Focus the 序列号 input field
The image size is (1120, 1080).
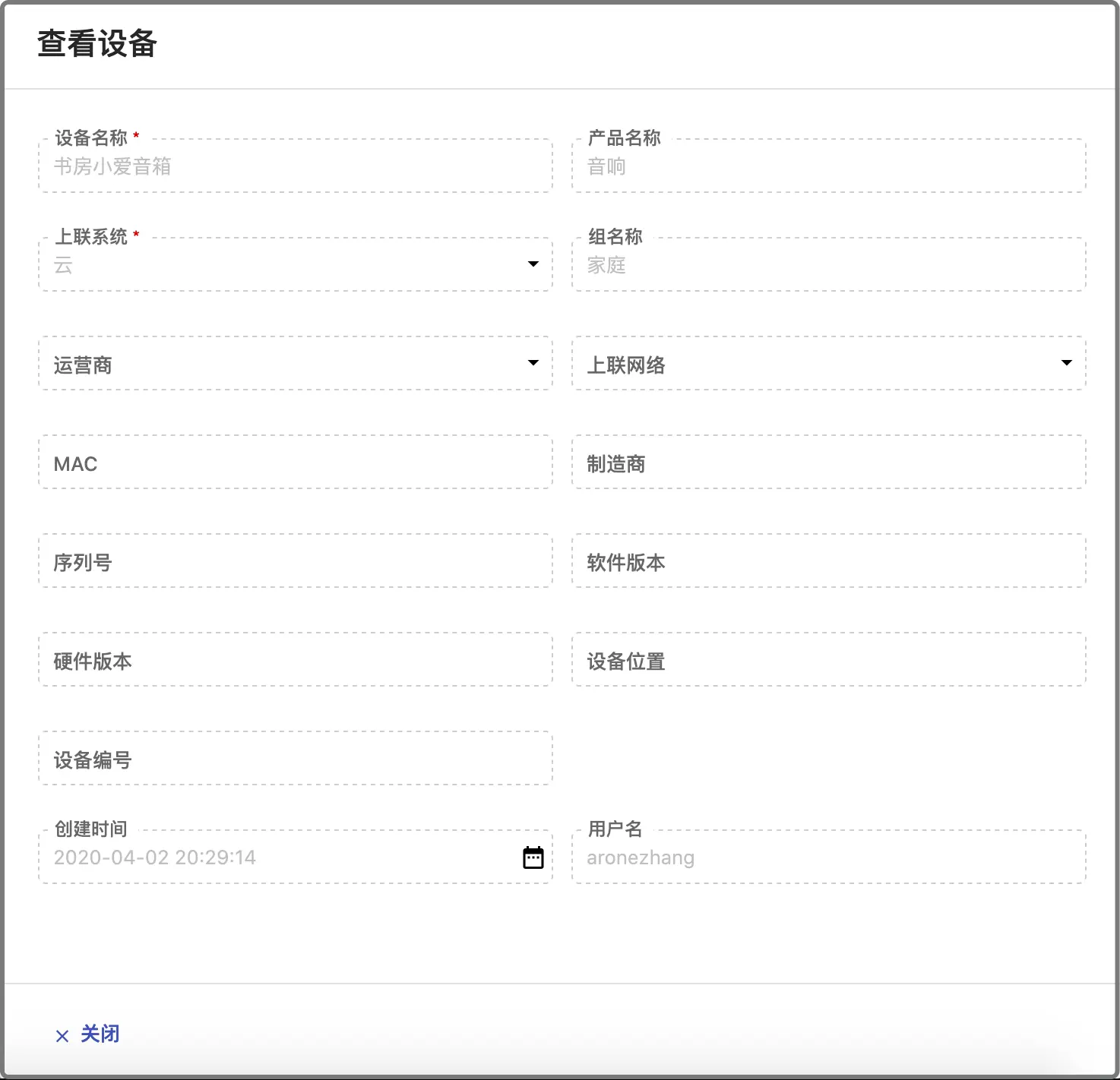point(296,561)
